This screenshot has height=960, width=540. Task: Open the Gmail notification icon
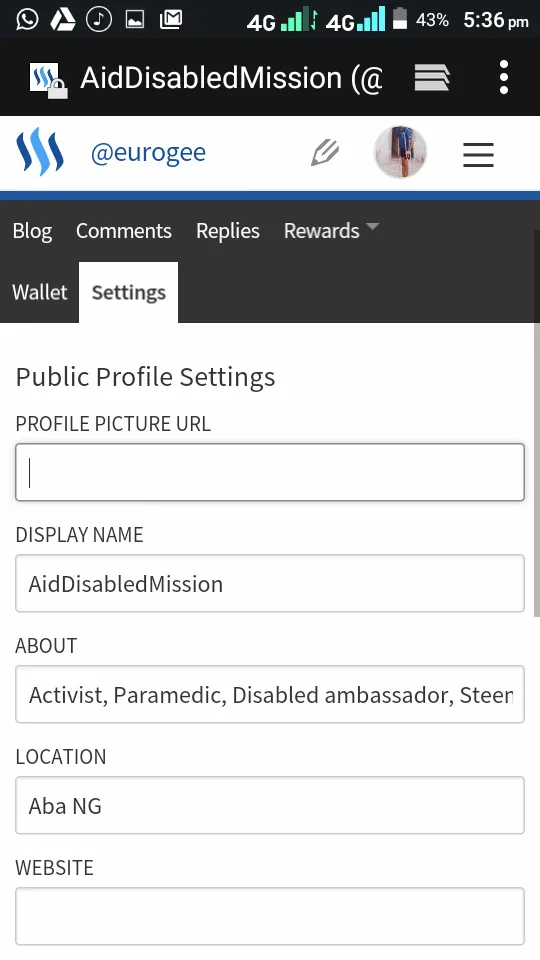click(171, 20)
